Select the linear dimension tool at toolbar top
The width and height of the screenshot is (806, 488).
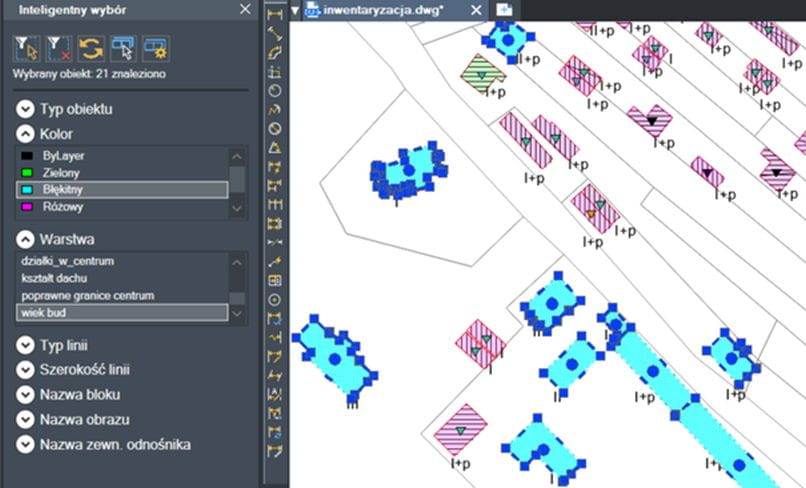(275, 13)
